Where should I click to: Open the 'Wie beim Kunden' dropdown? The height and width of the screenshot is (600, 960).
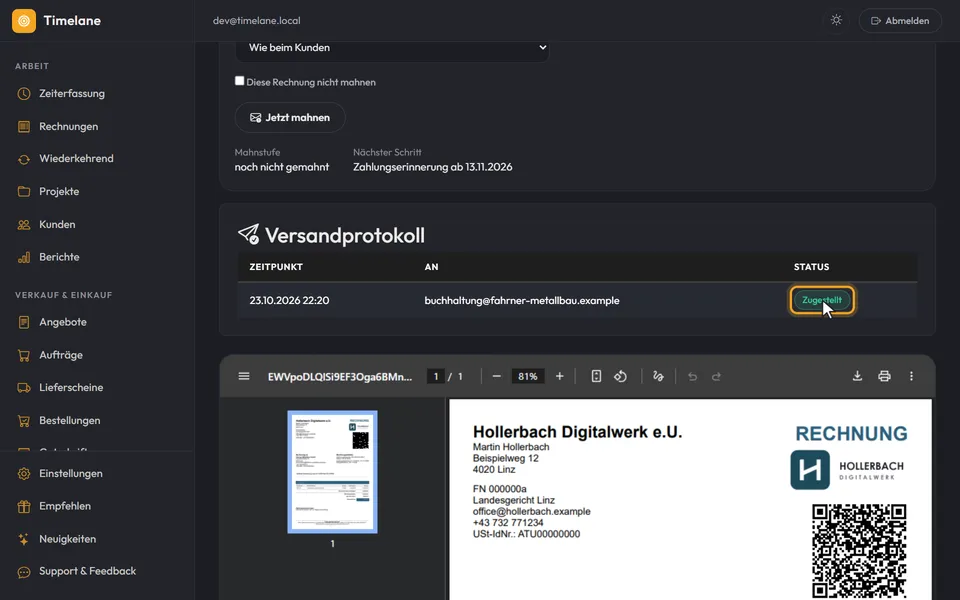392,48
